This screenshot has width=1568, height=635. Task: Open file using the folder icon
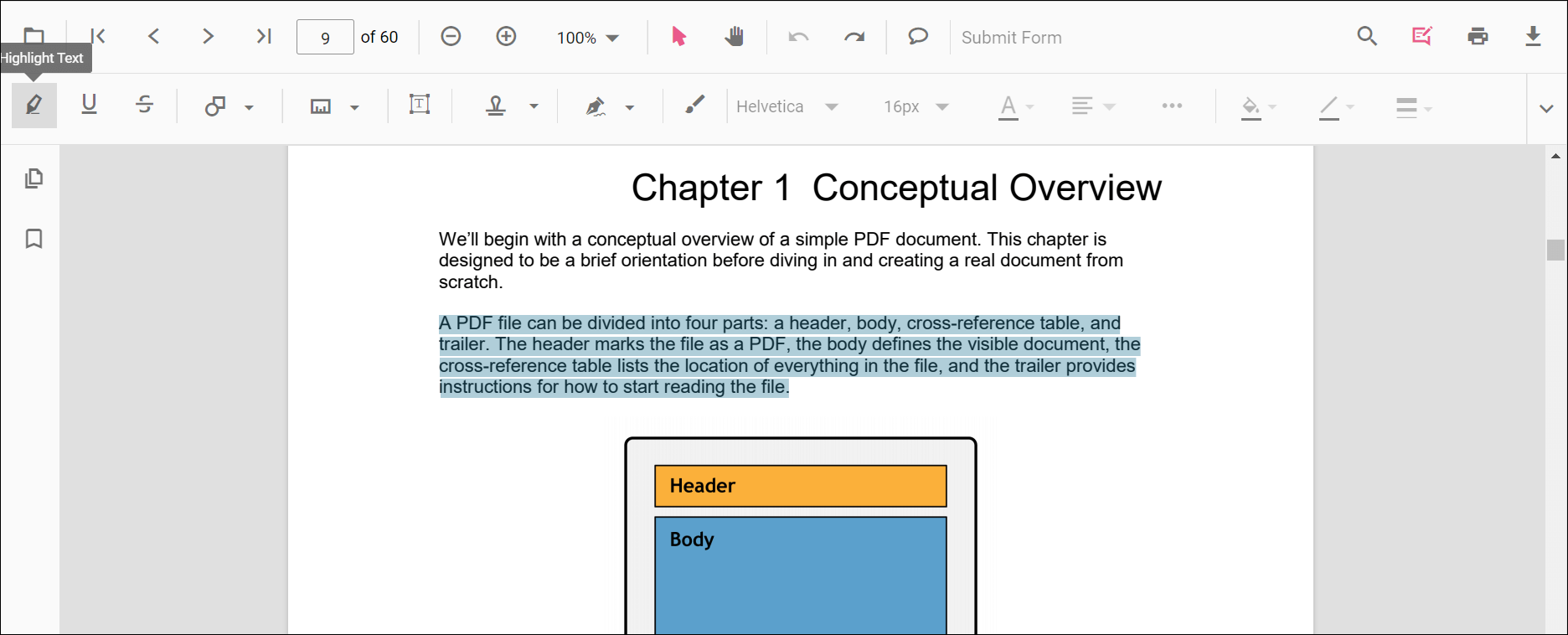(34, 36)
